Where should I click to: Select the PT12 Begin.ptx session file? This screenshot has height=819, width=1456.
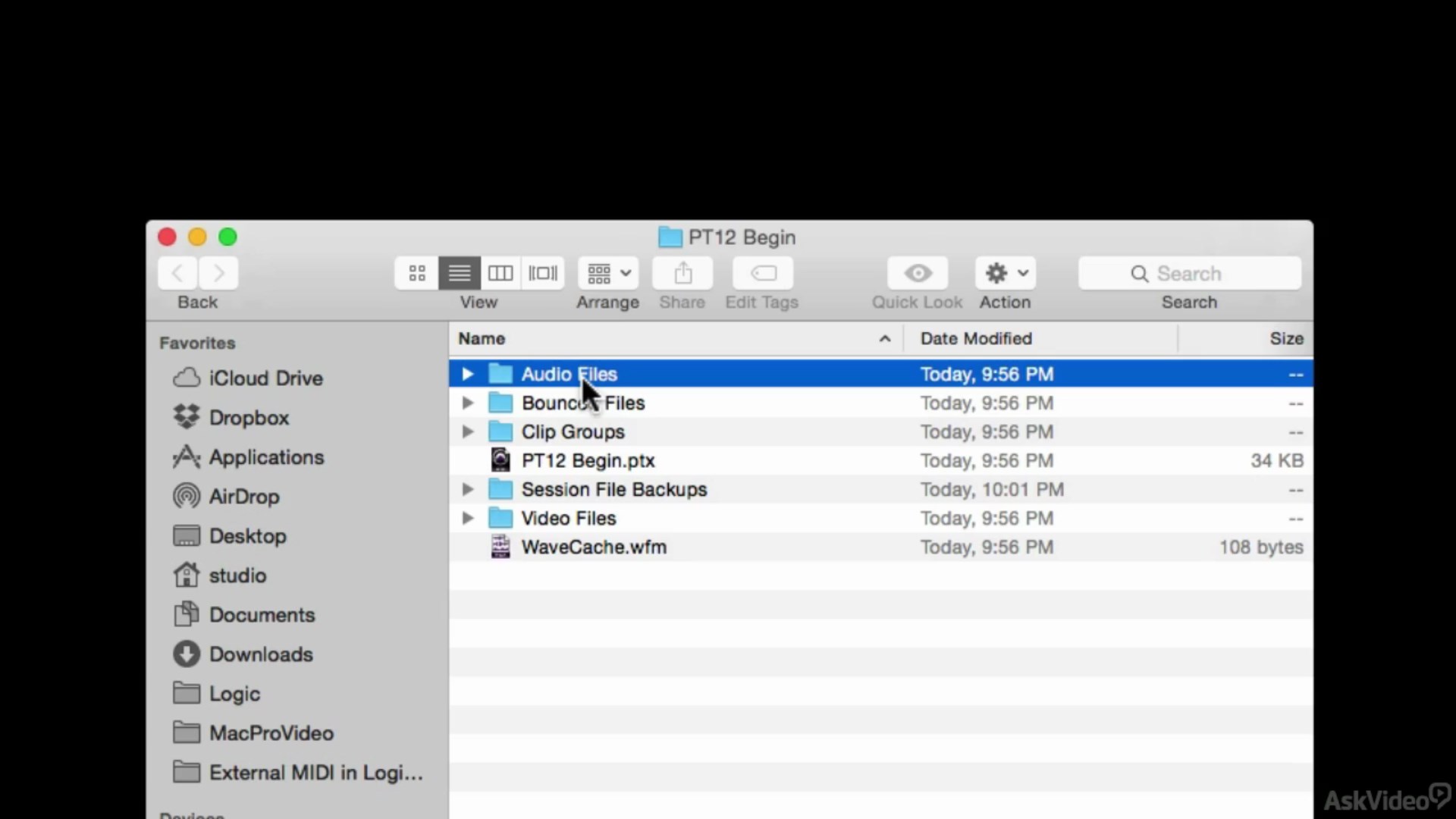tap(880, 460)
